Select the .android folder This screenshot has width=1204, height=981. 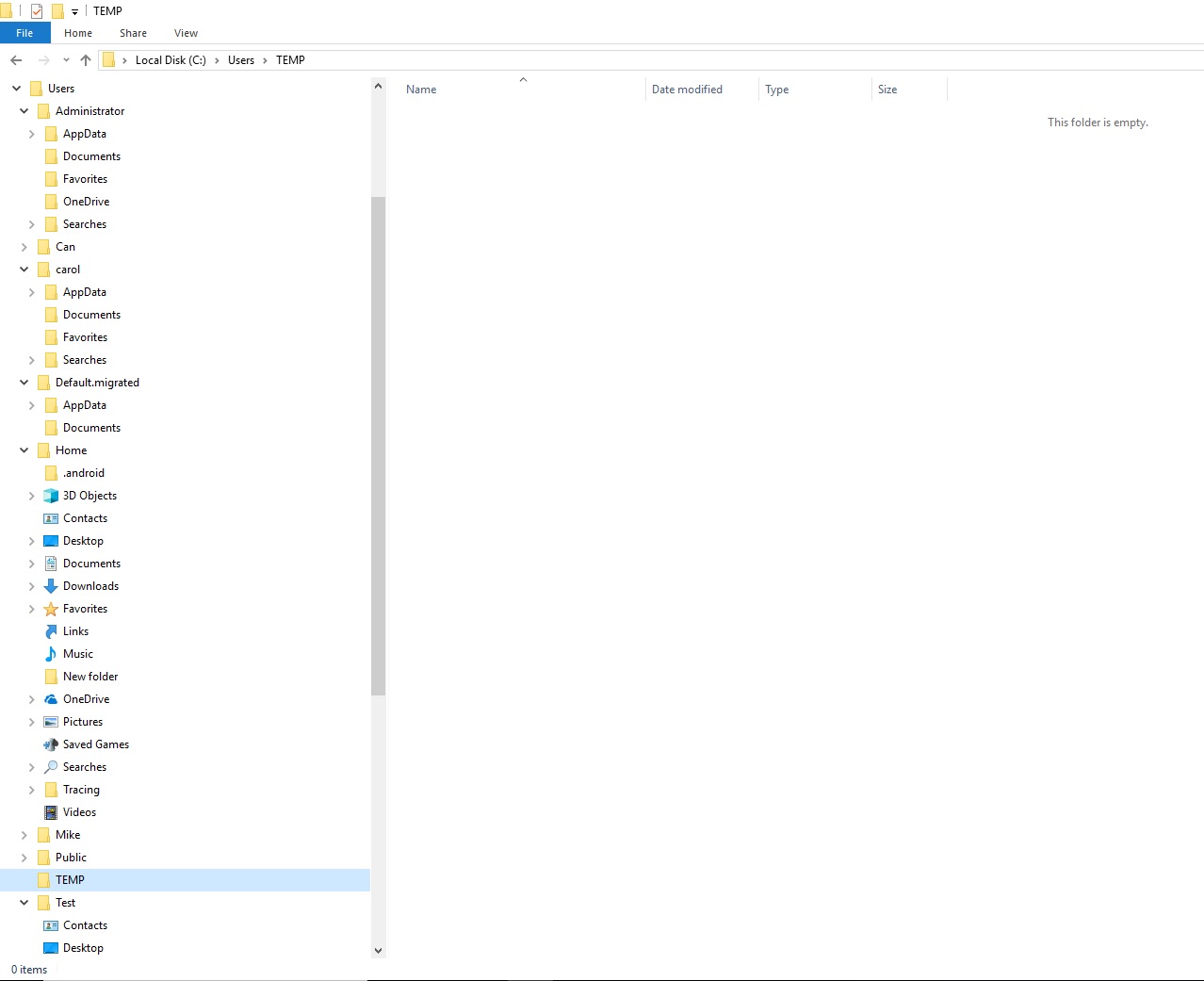(x=84, y=473)
